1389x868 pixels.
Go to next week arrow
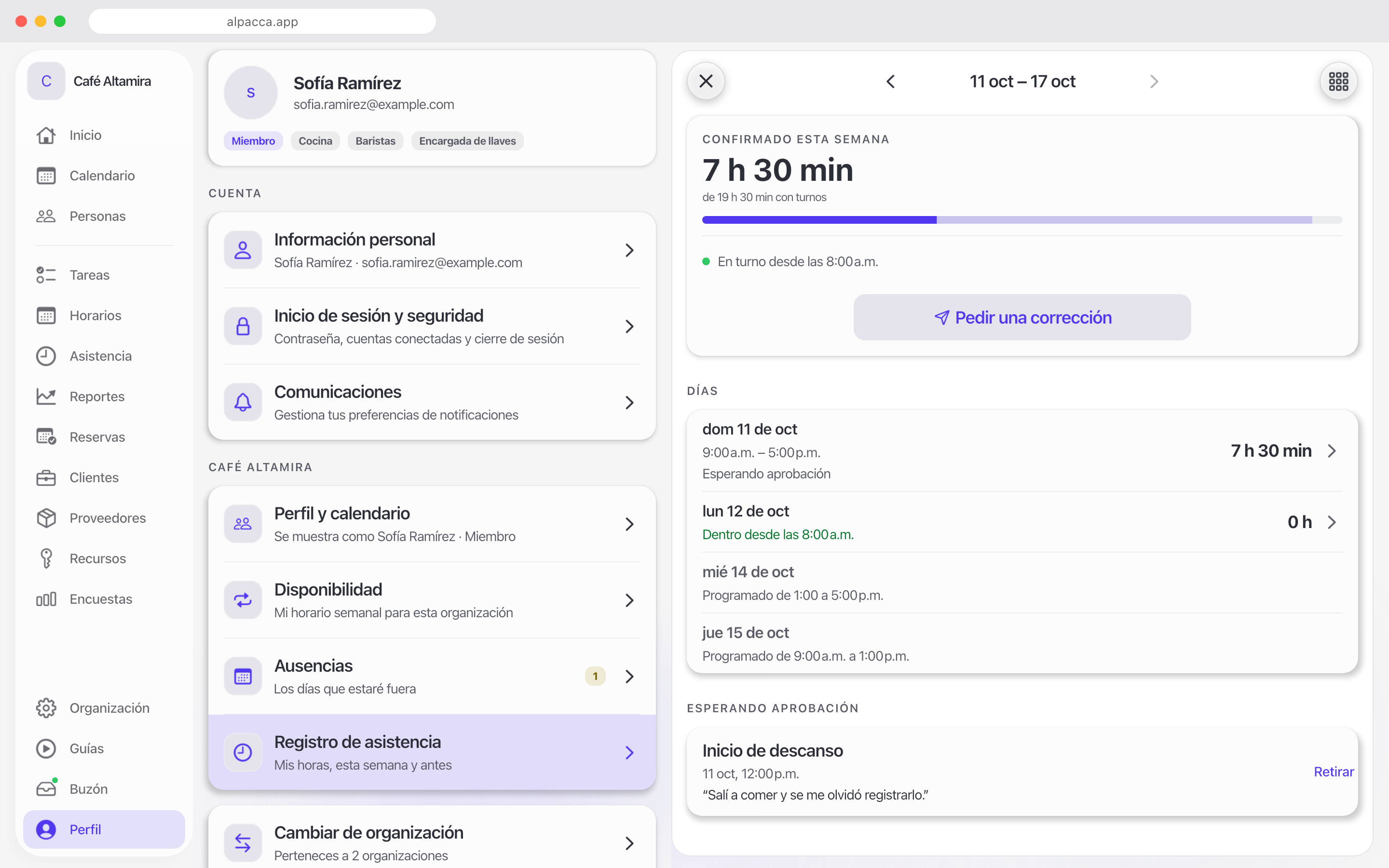coord(1154,81)
